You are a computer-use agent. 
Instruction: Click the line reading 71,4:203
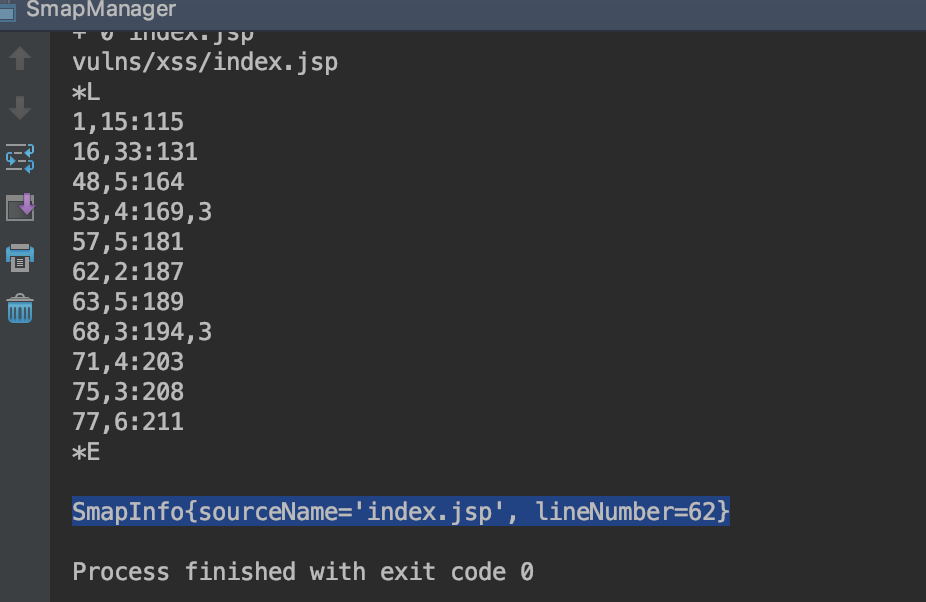coord(128,362)
